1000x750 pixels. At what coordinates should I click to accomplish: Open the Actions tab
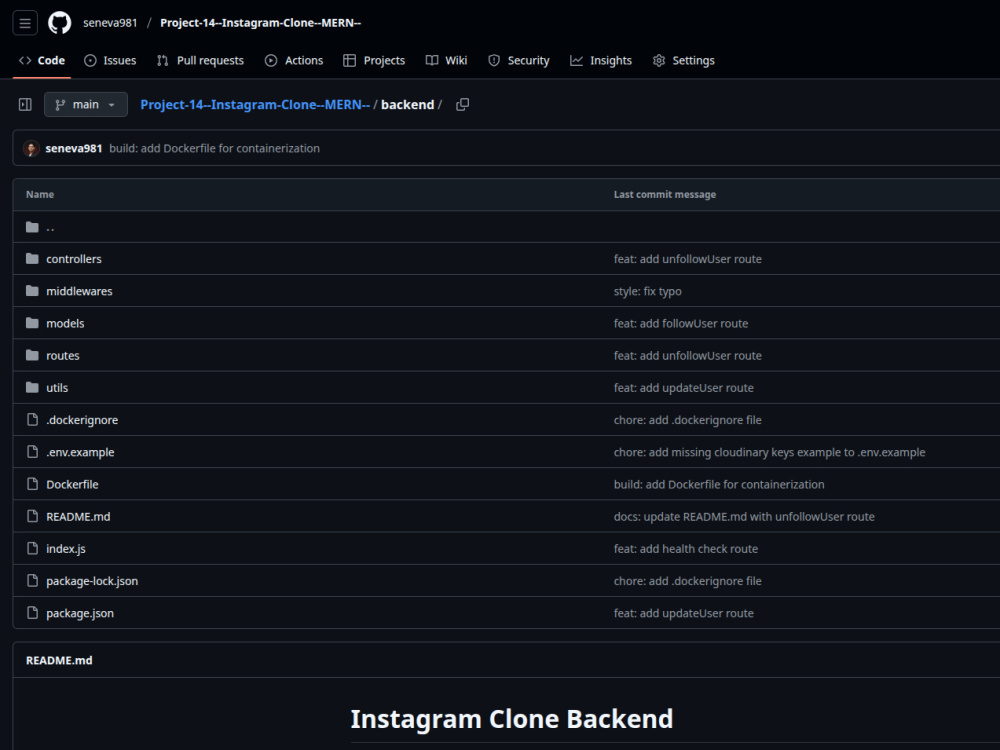(x=294, y=61)
